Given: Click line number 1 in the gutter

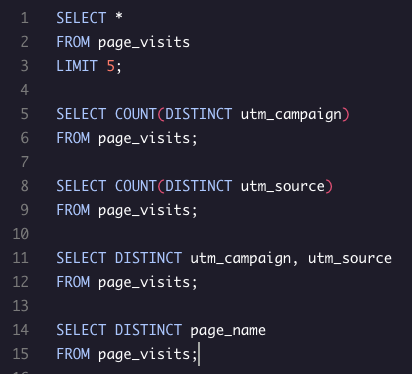Looking at the screenshot, I should [x=25, y=18].
